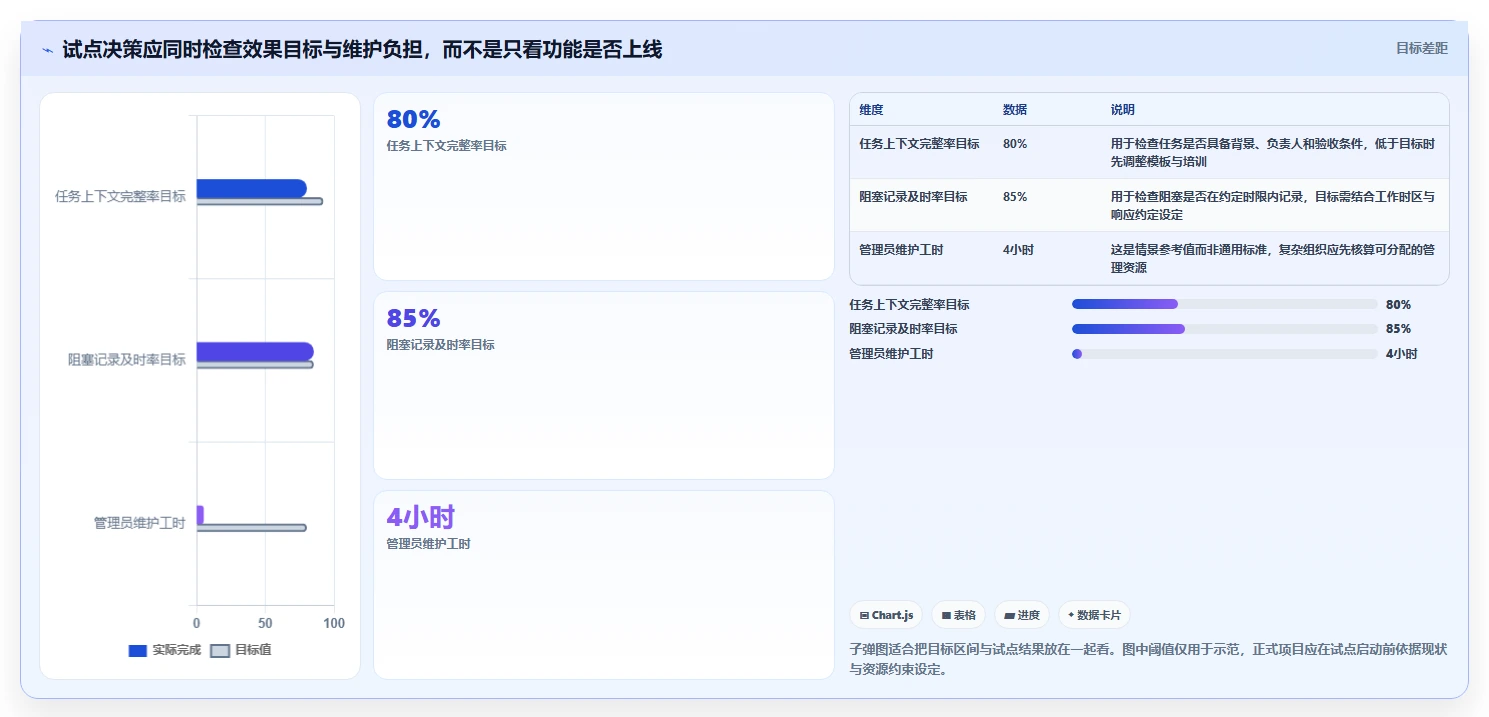
Task: Click the 维度 column header
Action: click(x=871, y=110)
